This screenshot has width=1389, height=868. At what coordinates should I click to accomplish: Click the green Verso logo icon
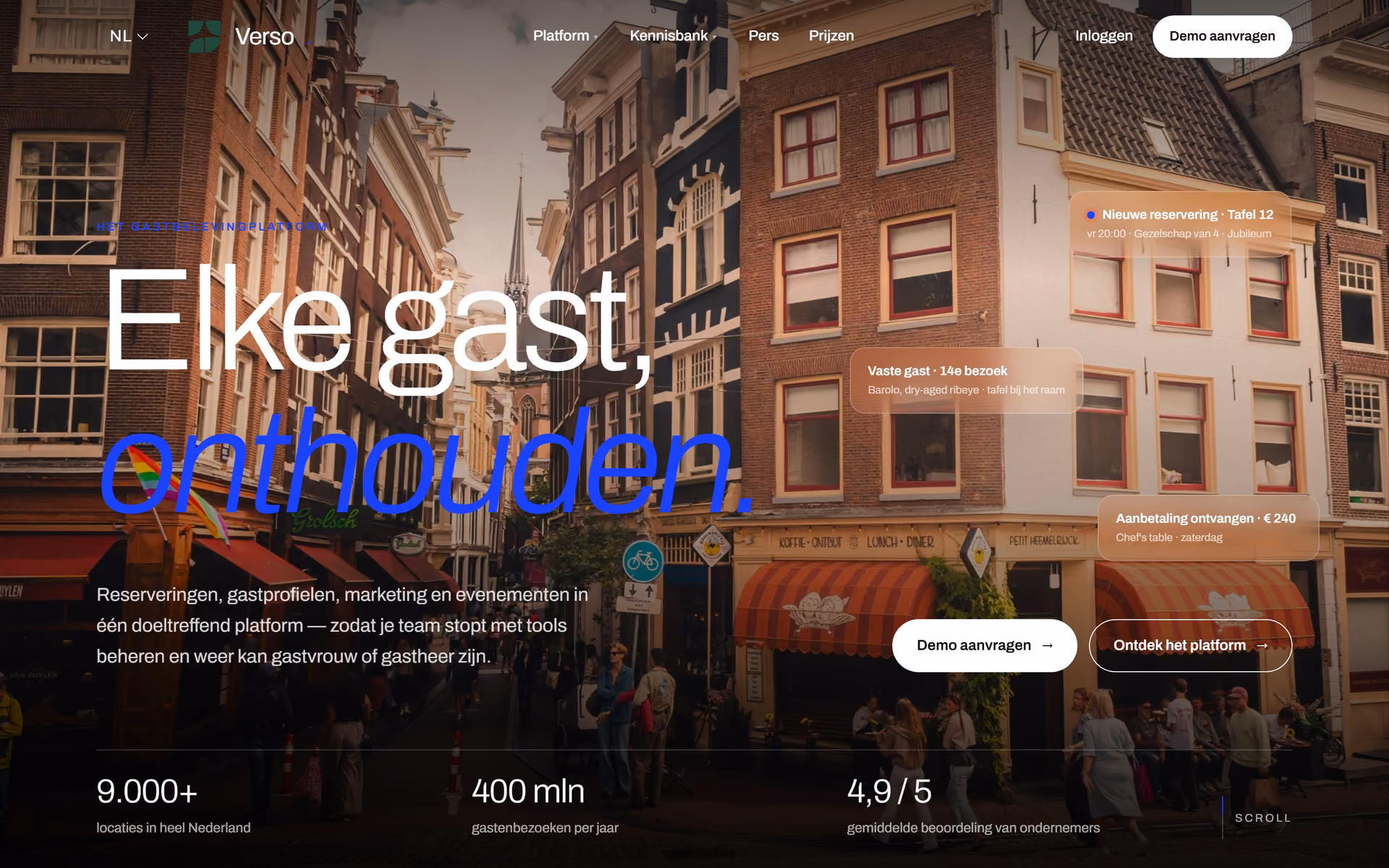[x=204, y=36]
